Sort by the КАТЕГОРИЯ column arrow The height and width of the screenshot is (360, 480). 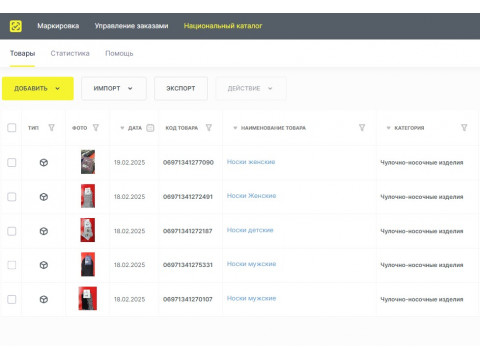point(388,128)
